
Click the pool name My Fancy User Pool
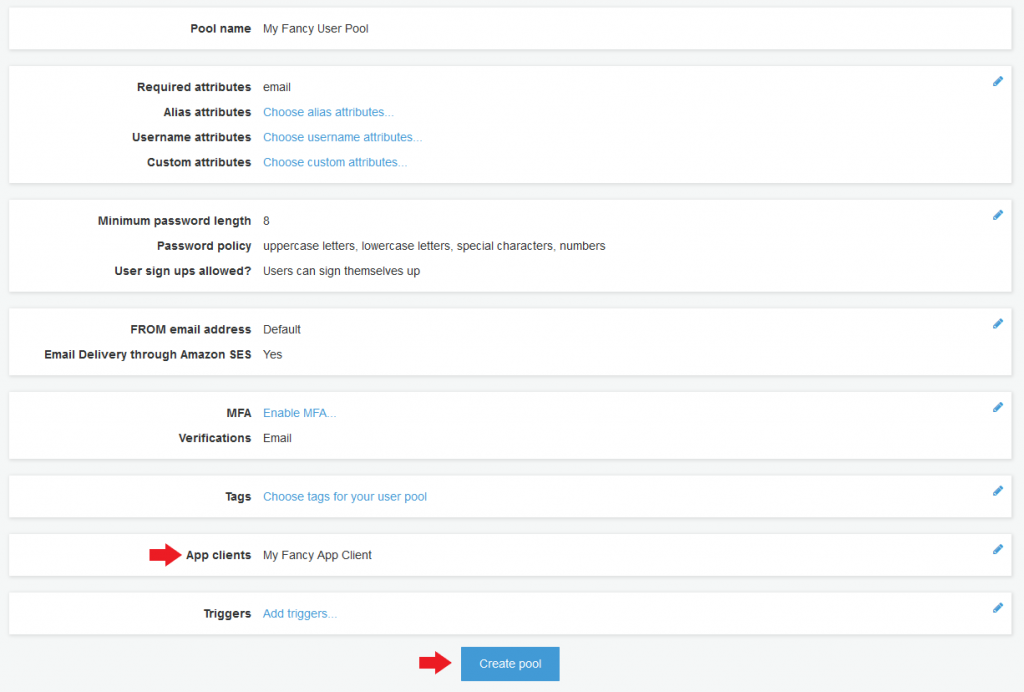click(x=315, y=29)
